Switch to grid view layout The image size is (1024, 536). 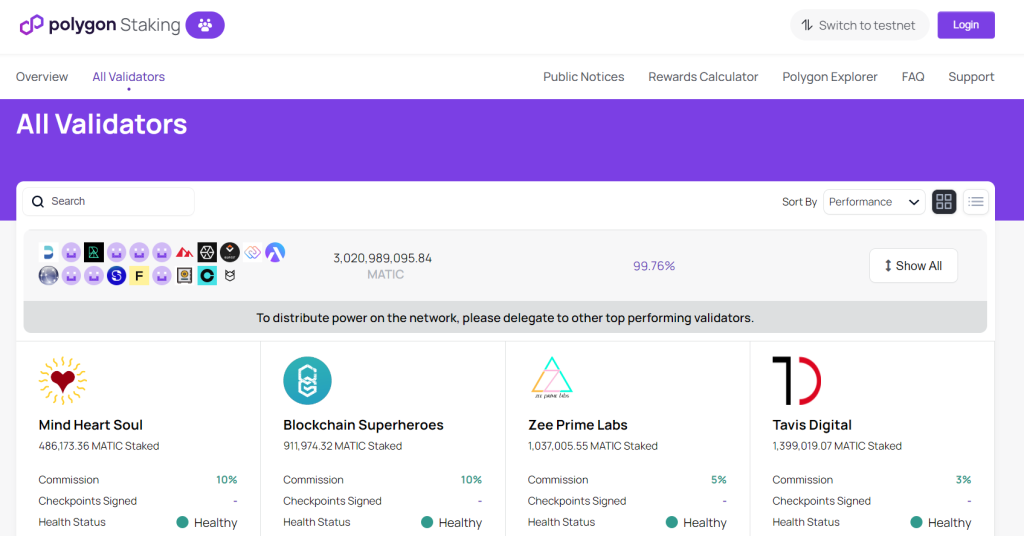(944, 202)
